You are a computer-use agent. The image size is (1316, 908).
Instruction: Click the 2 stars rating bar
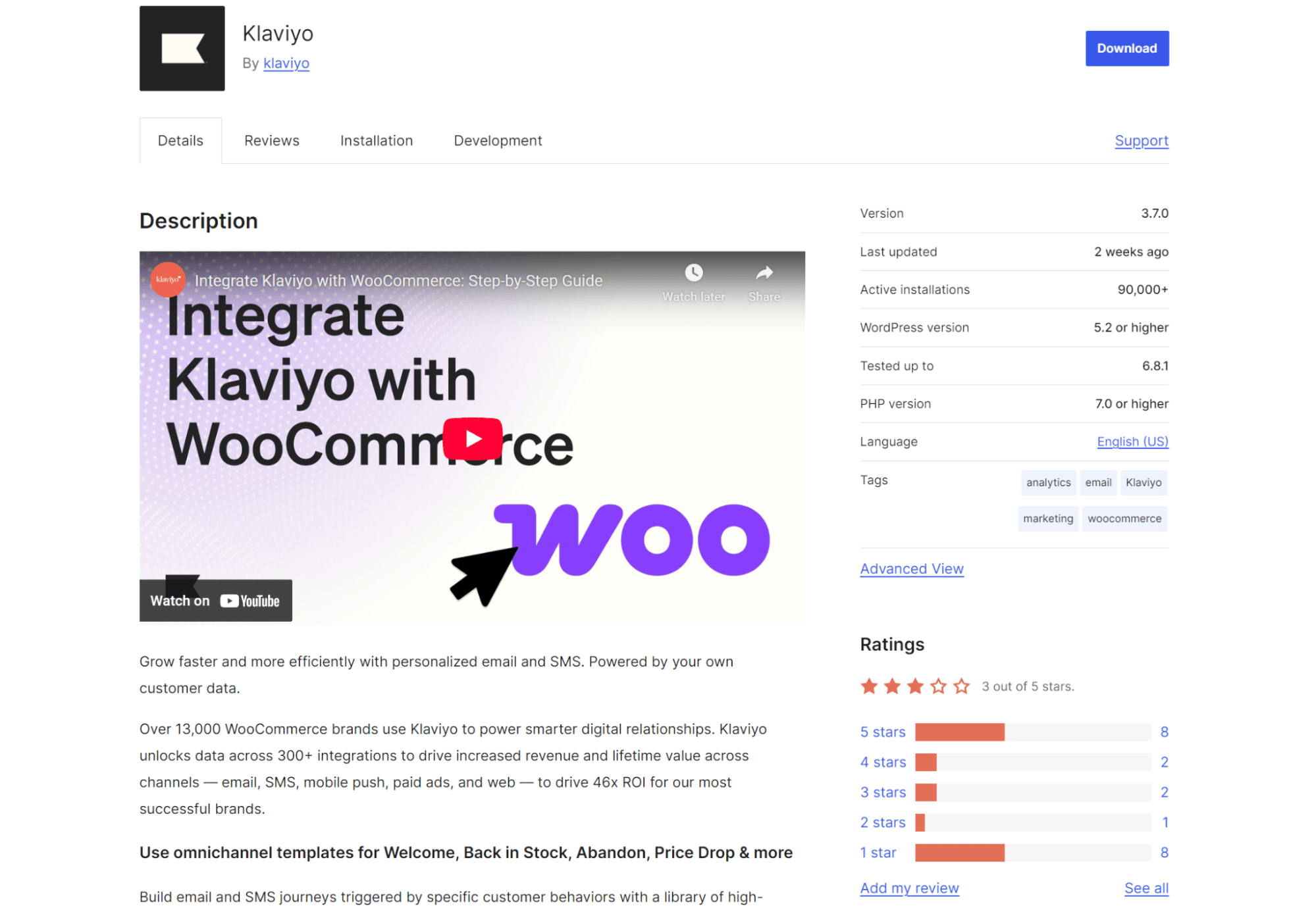[1032, 822]
